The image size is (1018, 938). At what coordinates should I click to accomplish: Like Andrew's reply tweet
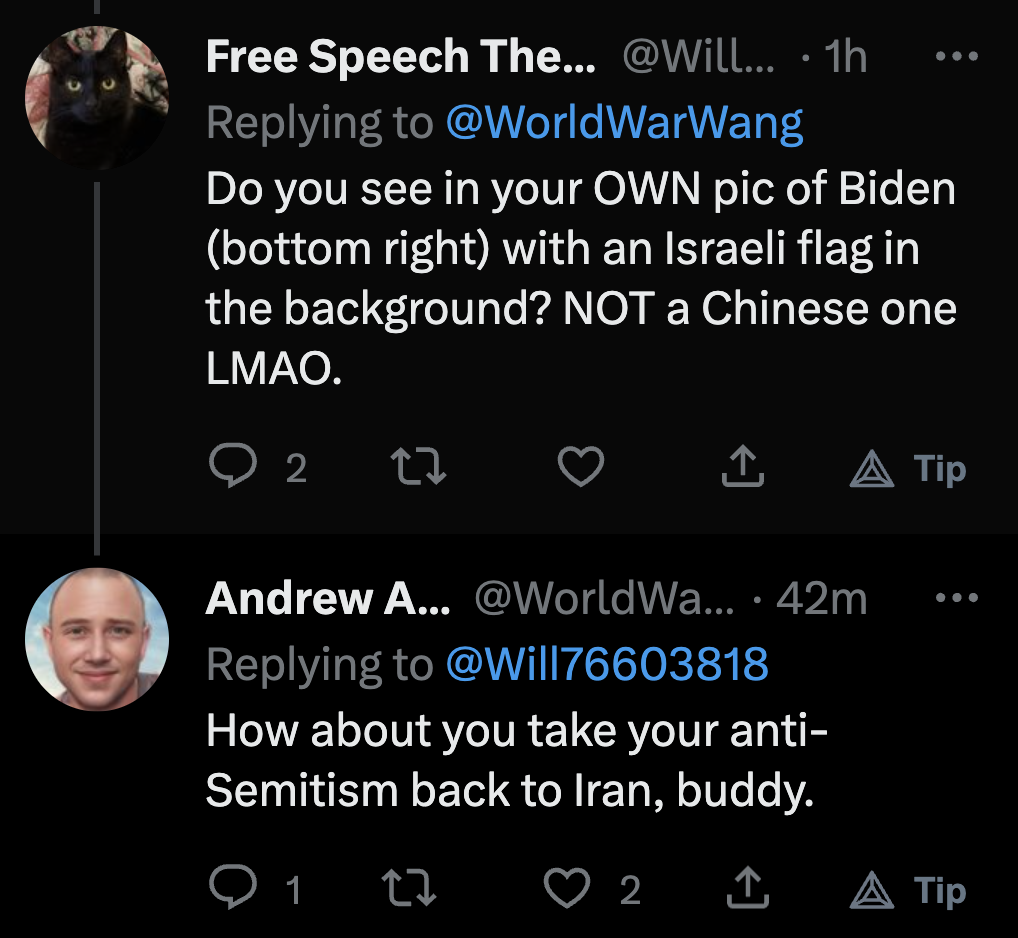tap(567, 889)
